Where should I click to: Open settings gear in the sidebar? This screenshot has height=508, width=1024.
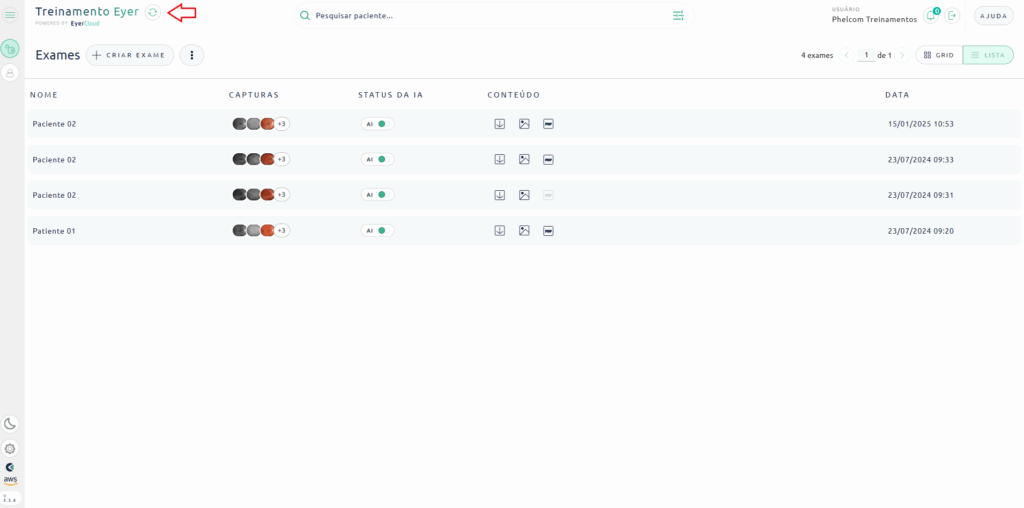coord(10,449)
